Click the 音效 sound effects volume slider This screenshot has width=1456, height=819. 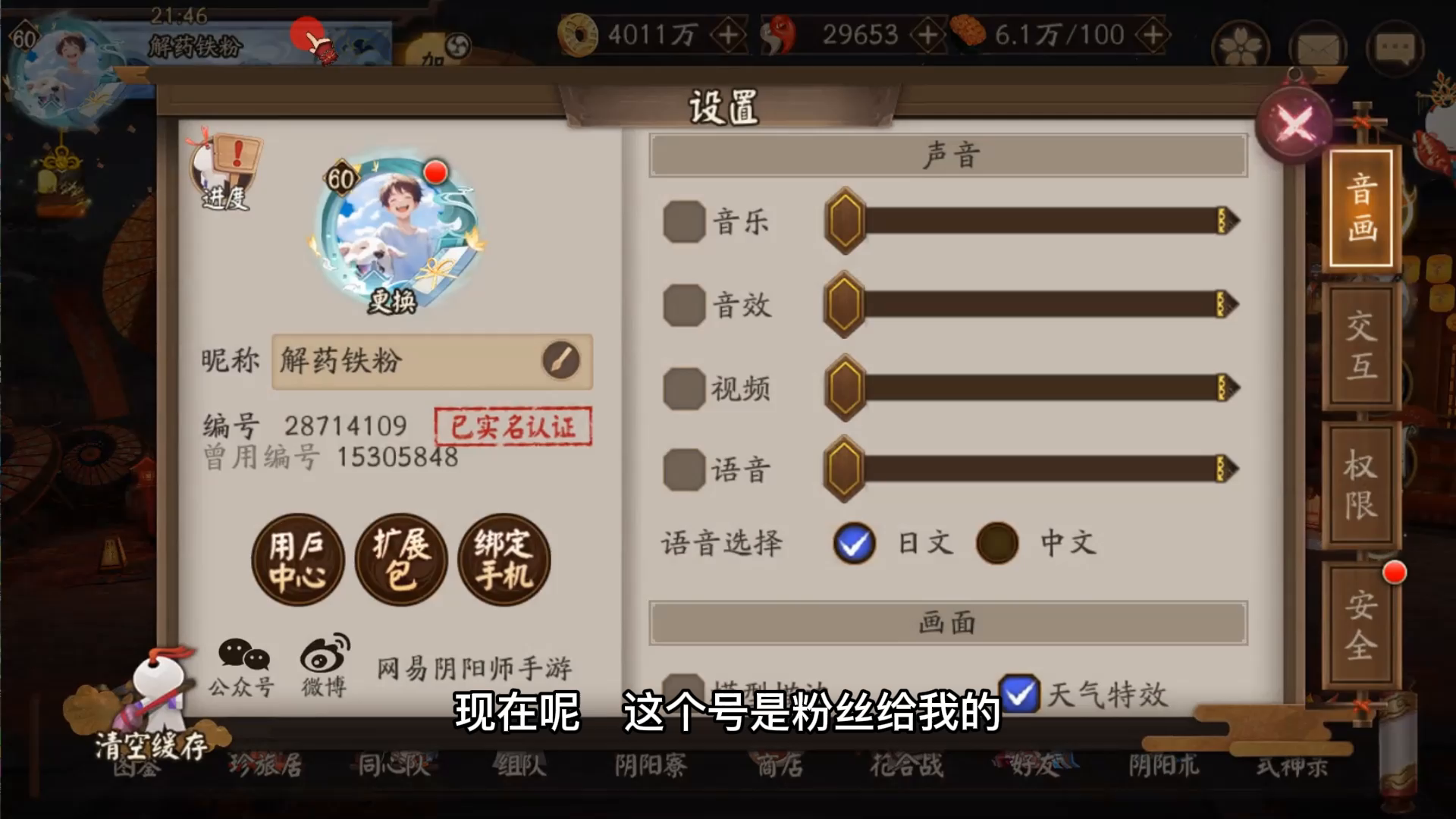(1031, 305)
